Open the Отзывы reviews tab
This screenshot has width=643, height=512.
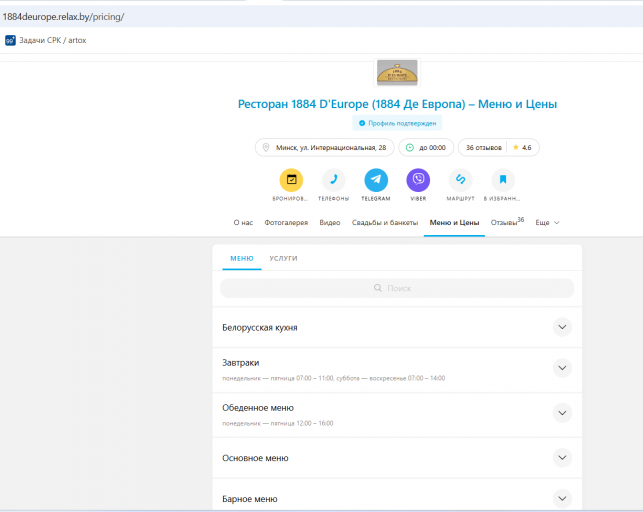[507, 222]
